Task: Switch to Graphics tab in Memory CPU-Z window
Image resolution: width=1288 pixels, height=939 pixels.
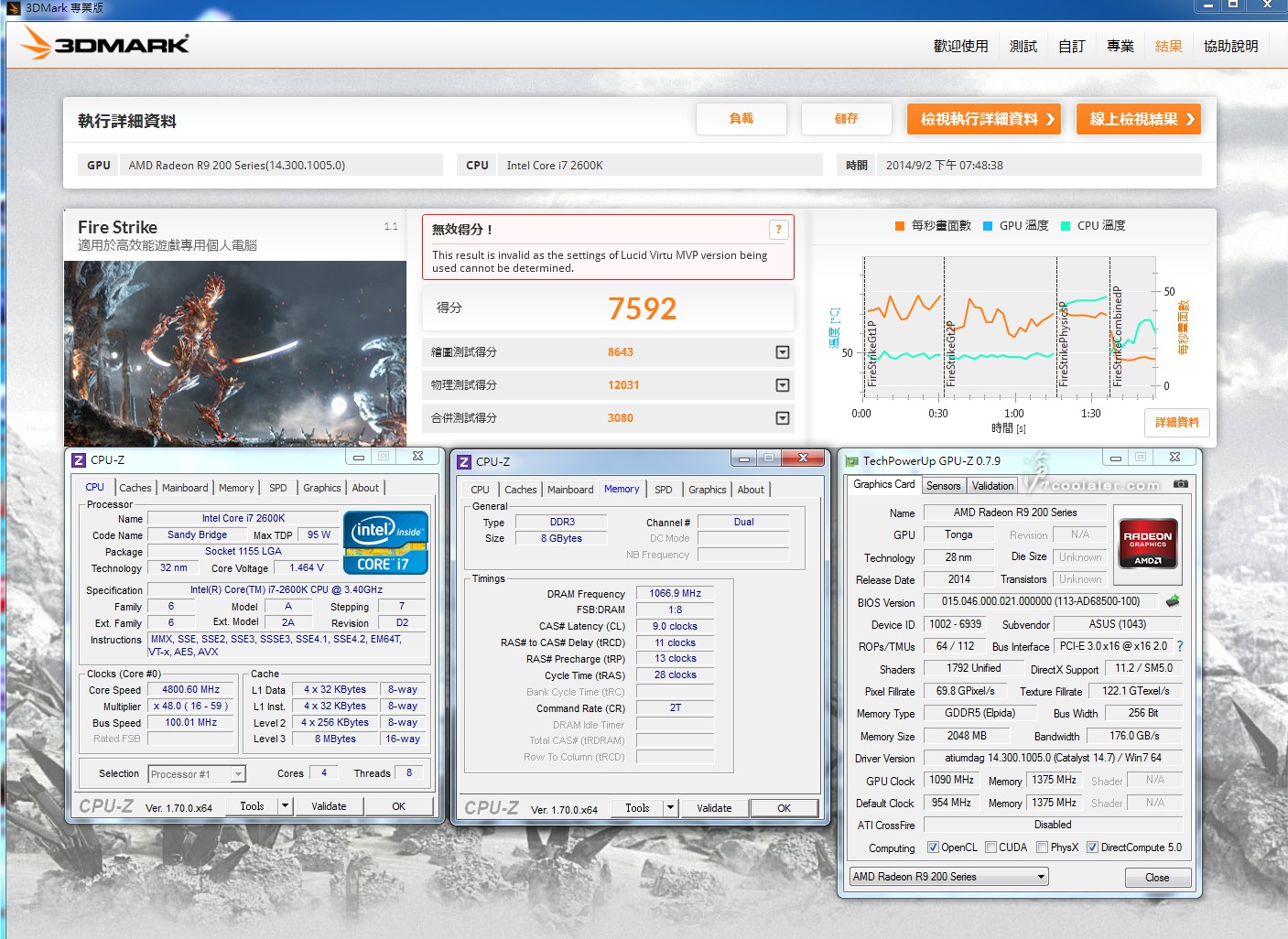Action: (708, 490)
